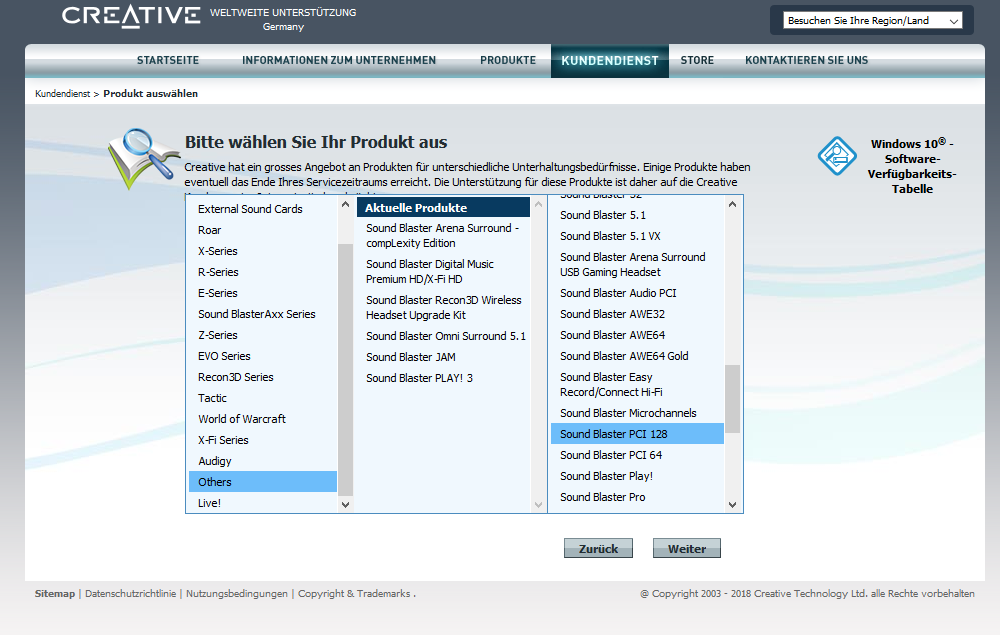Open the Startseite menu
Image resolution: width=1000 pixels, height=635 pixels.
[x=168, y=60]
